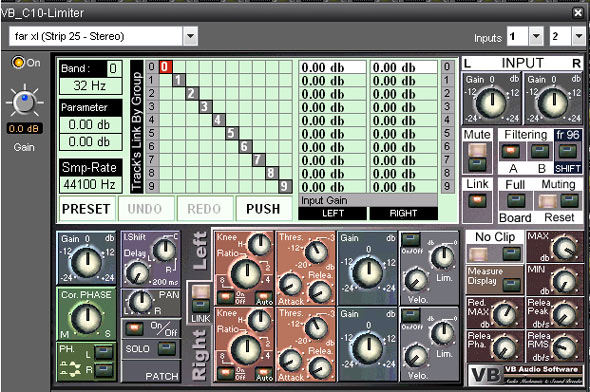
Task: Select the Left channel tab
Action: [x=199, y=251]
